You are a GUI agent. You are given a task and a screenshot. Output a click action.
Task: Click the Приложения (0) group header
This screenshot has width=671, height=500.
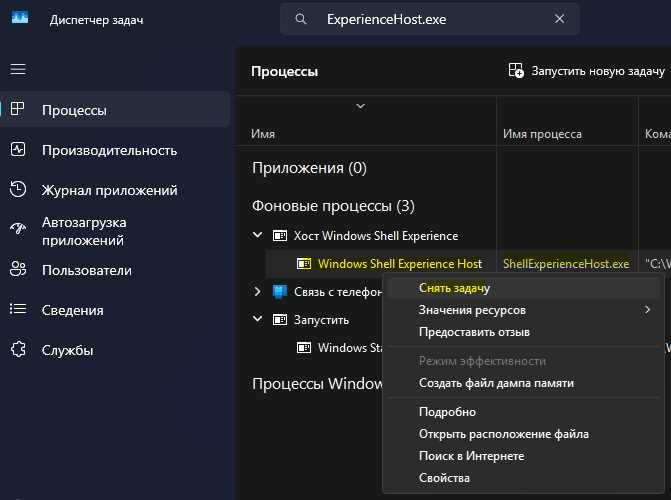coord(309,168)
